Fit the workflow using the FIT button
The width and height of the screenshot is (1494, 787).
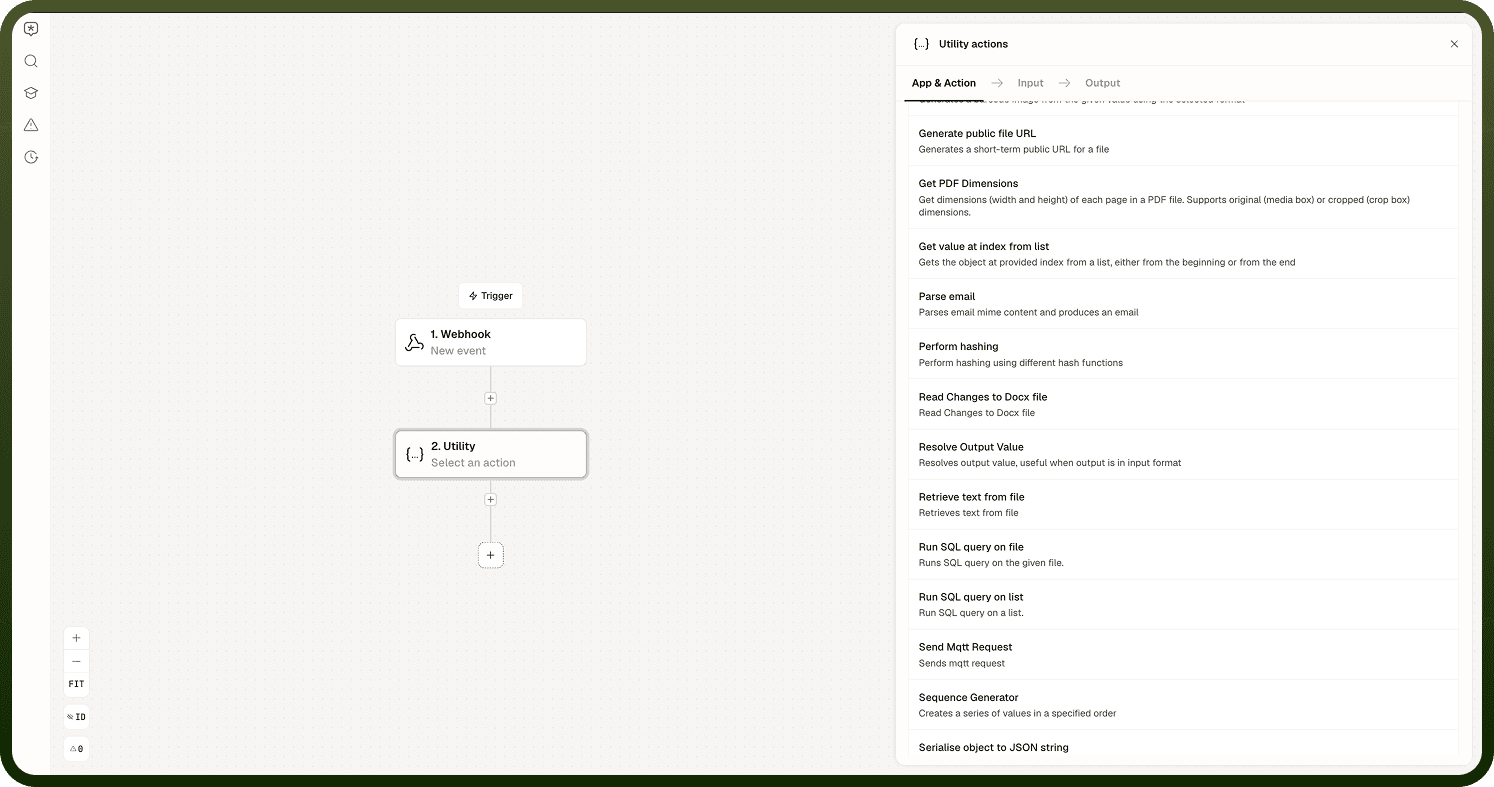(x=76, y=684)
